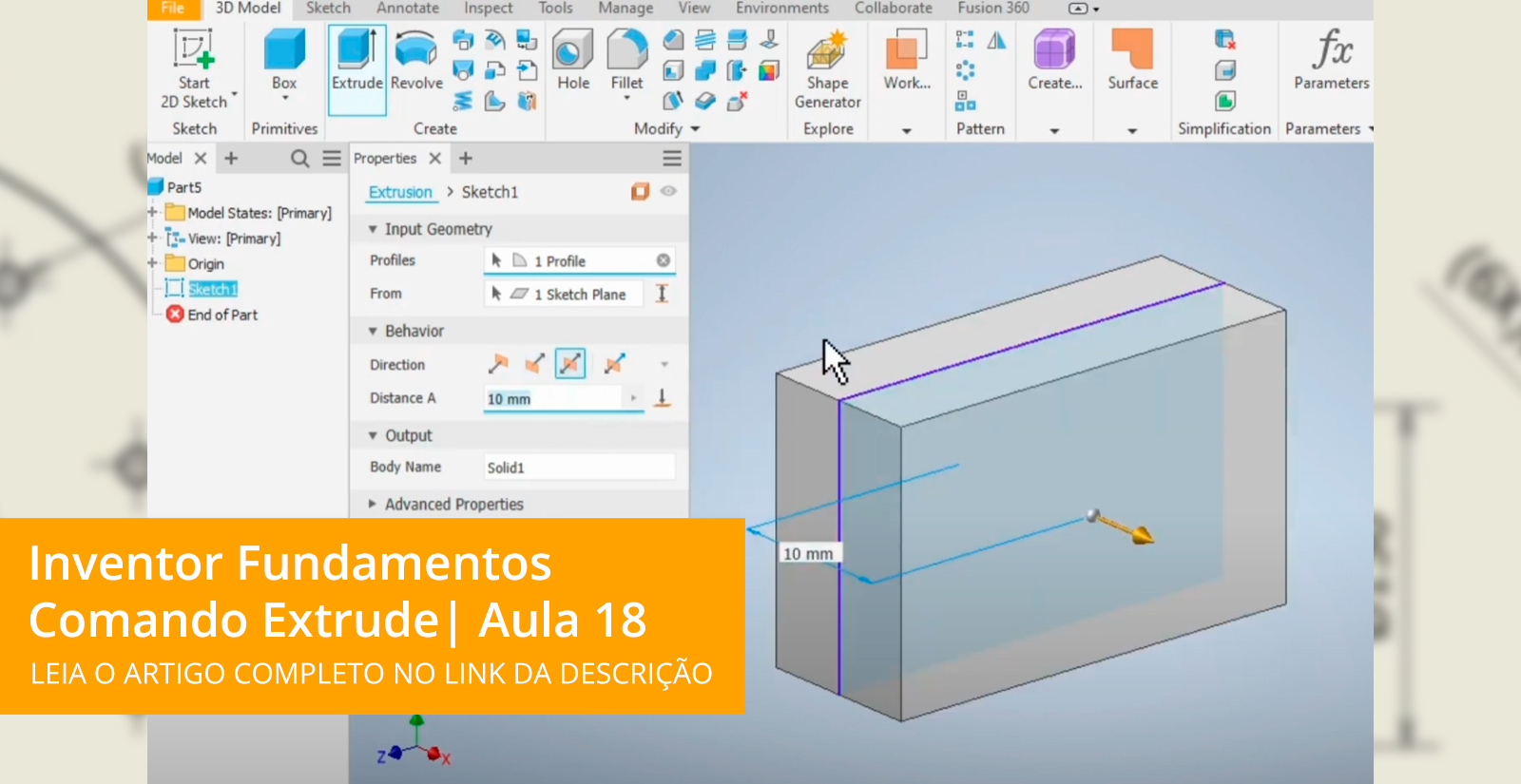Switch to the Sketch ribbon tab
The width and height of the screenshot is (1521, 784).
pos(328,9)
